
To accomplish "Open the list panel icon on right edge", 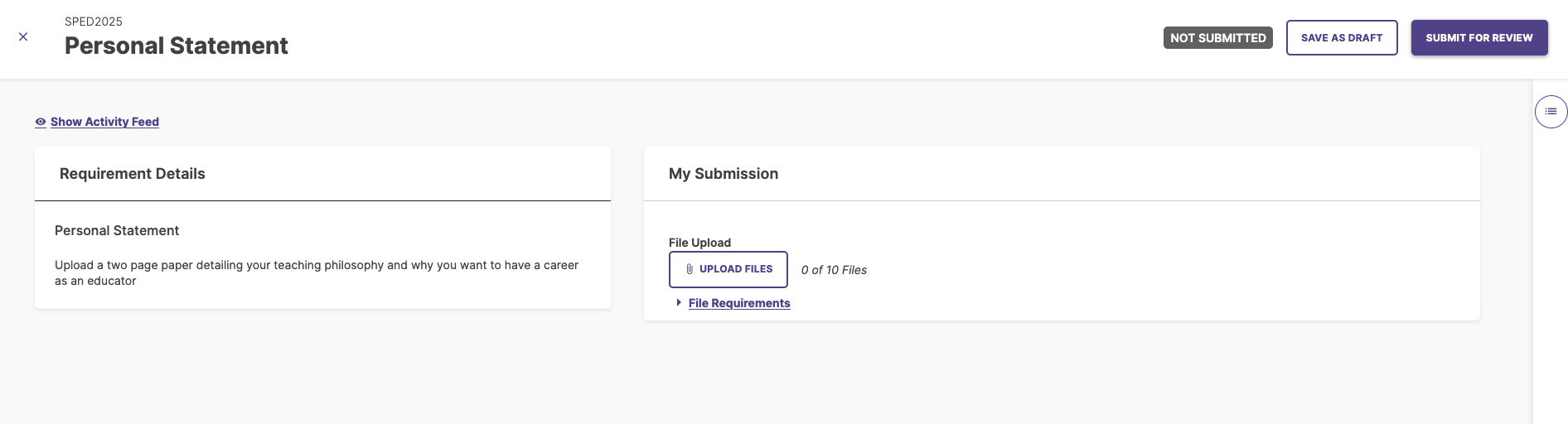I will coord(1551,111).
